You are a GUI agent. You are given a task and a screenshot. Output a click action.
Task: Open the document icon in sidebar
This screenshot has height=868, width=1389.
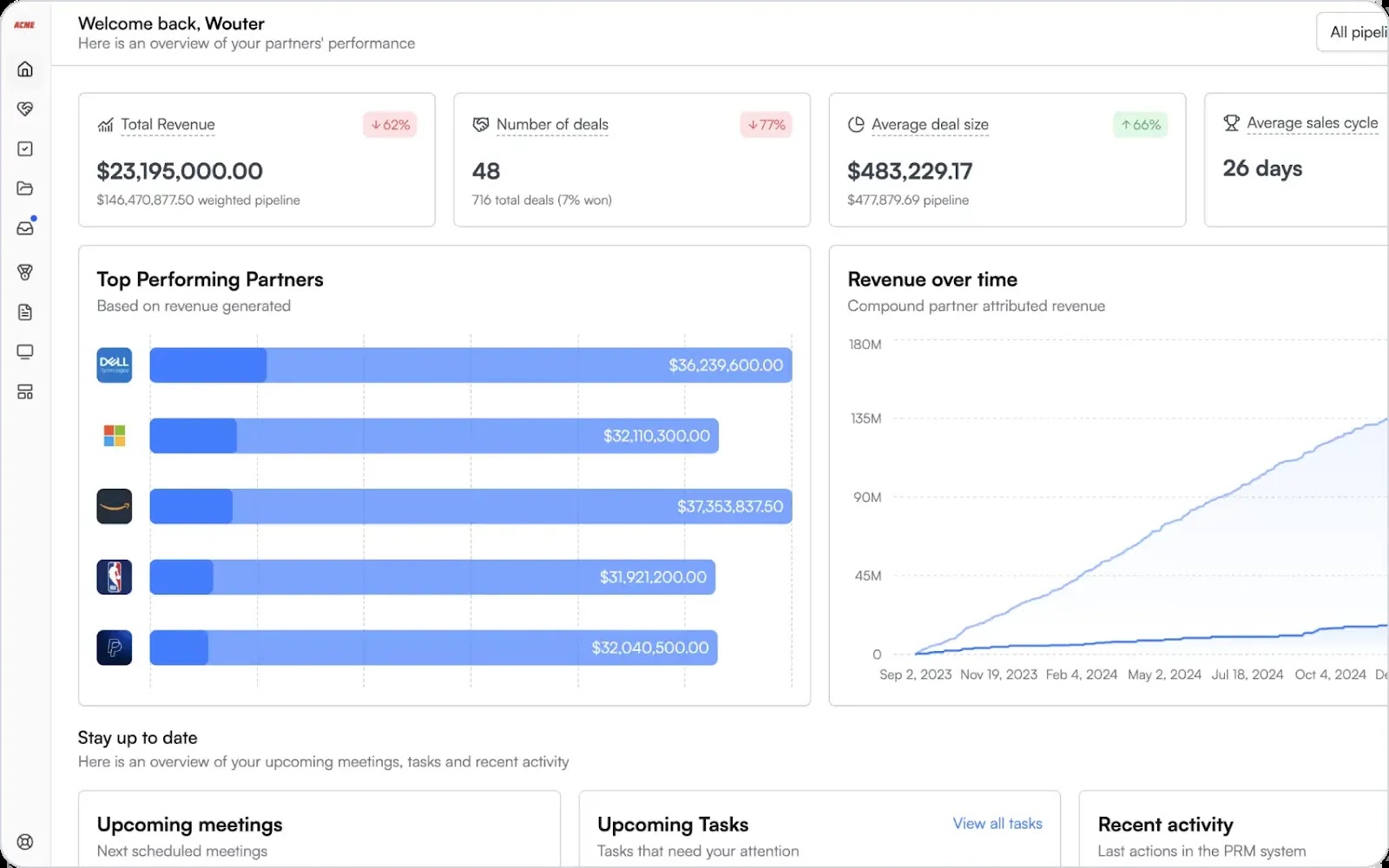25,312
